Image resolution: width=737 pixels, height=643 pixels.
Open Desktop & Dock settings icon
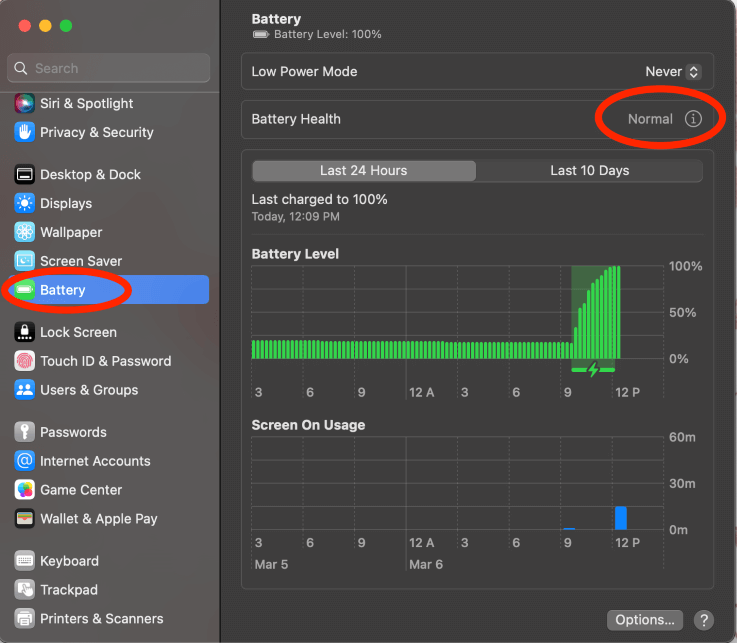coord(25,174)
